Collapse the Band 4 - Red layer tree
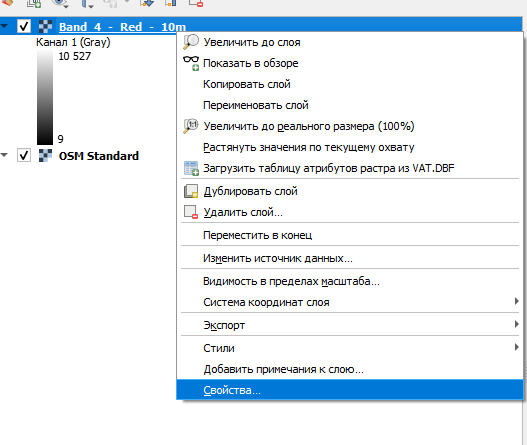The width and height of the screenshot is (527, 445). point(4,26)
